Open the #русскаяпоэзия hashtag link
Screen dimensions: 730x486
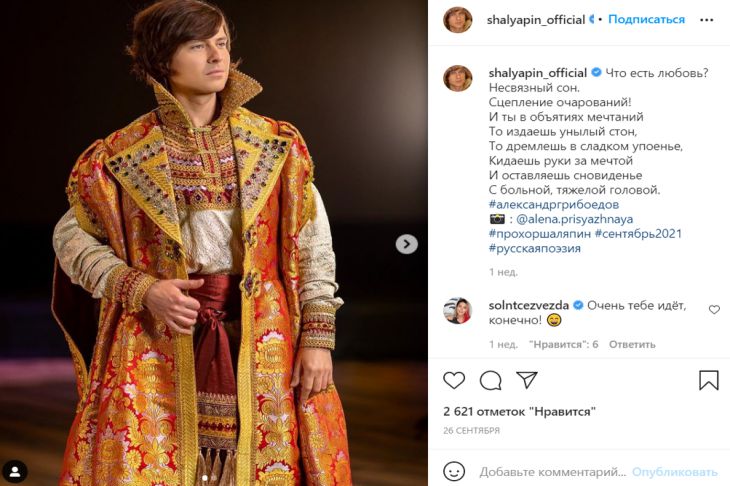[x=534, y=247]
